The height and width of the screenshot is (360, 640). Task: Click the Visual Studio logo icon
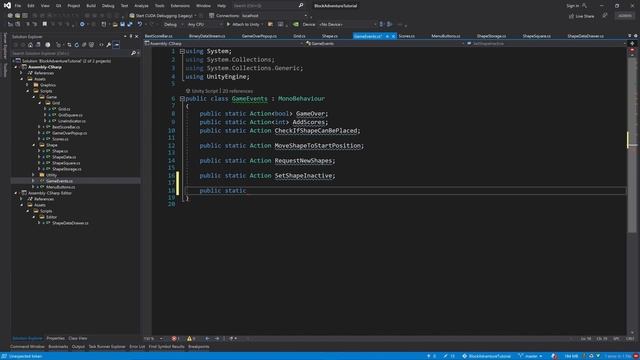[7, 6]
